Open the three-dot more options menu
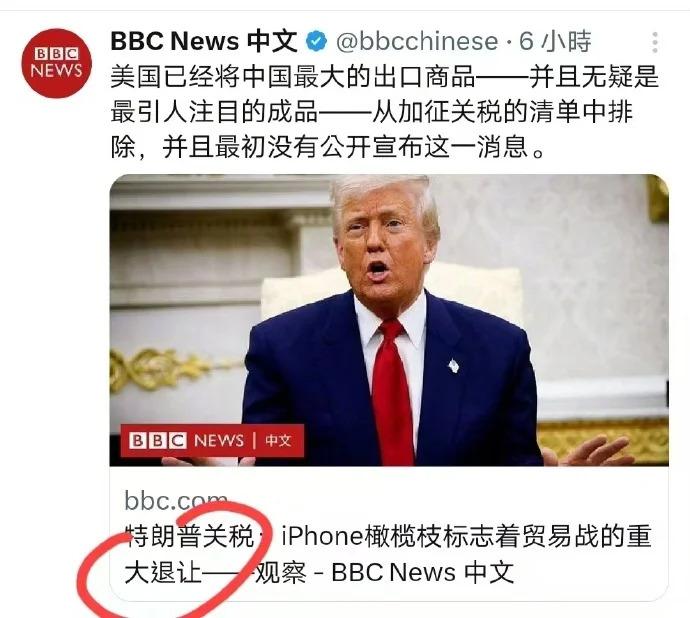690x618 pixels. (655, 43)
